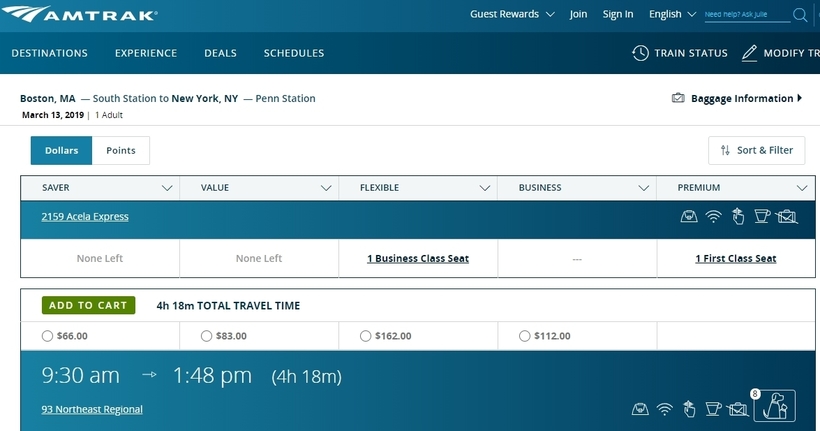Click the Acela Express Wi-Fi icon
This screenshot has height=431, width=820.
713,216
